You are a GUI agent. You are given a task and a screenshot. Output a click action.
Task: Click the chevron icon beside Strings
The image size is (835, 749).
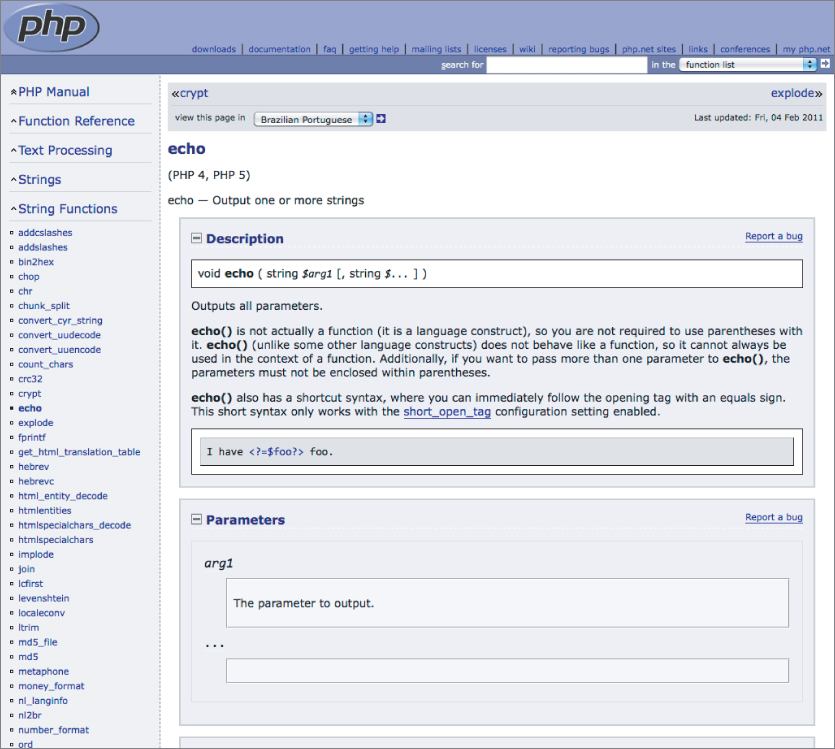(11, 179)
